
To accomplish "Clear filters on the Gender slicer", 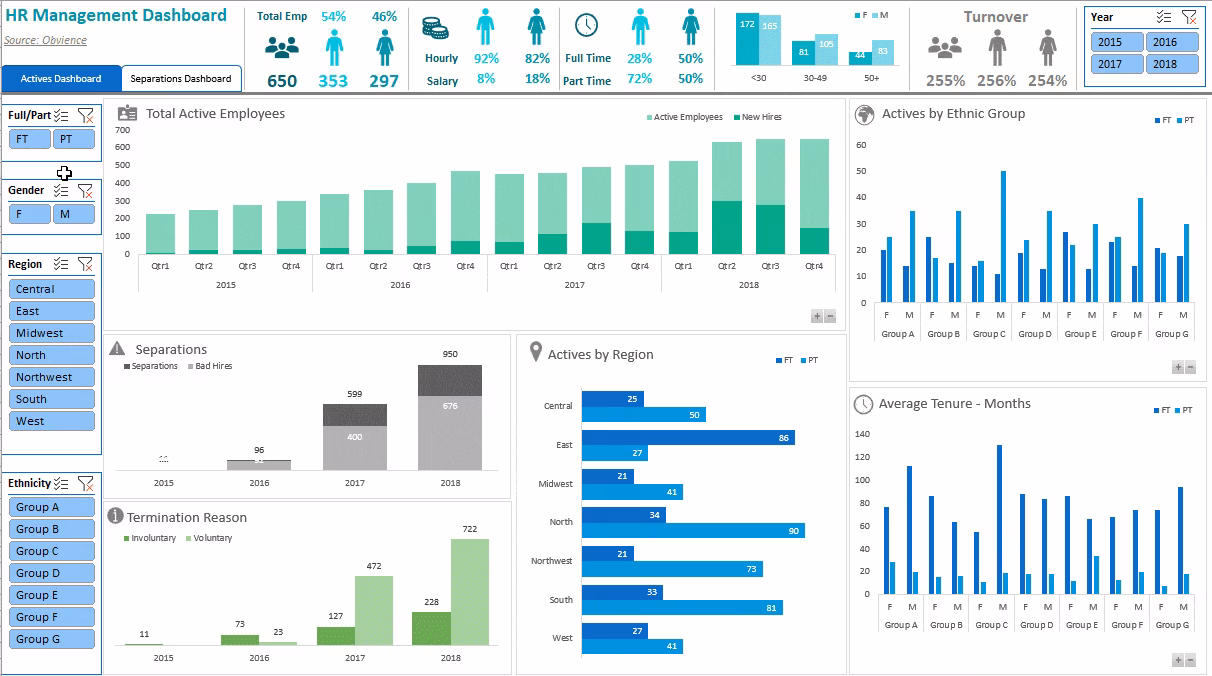I will pos(86,190).
